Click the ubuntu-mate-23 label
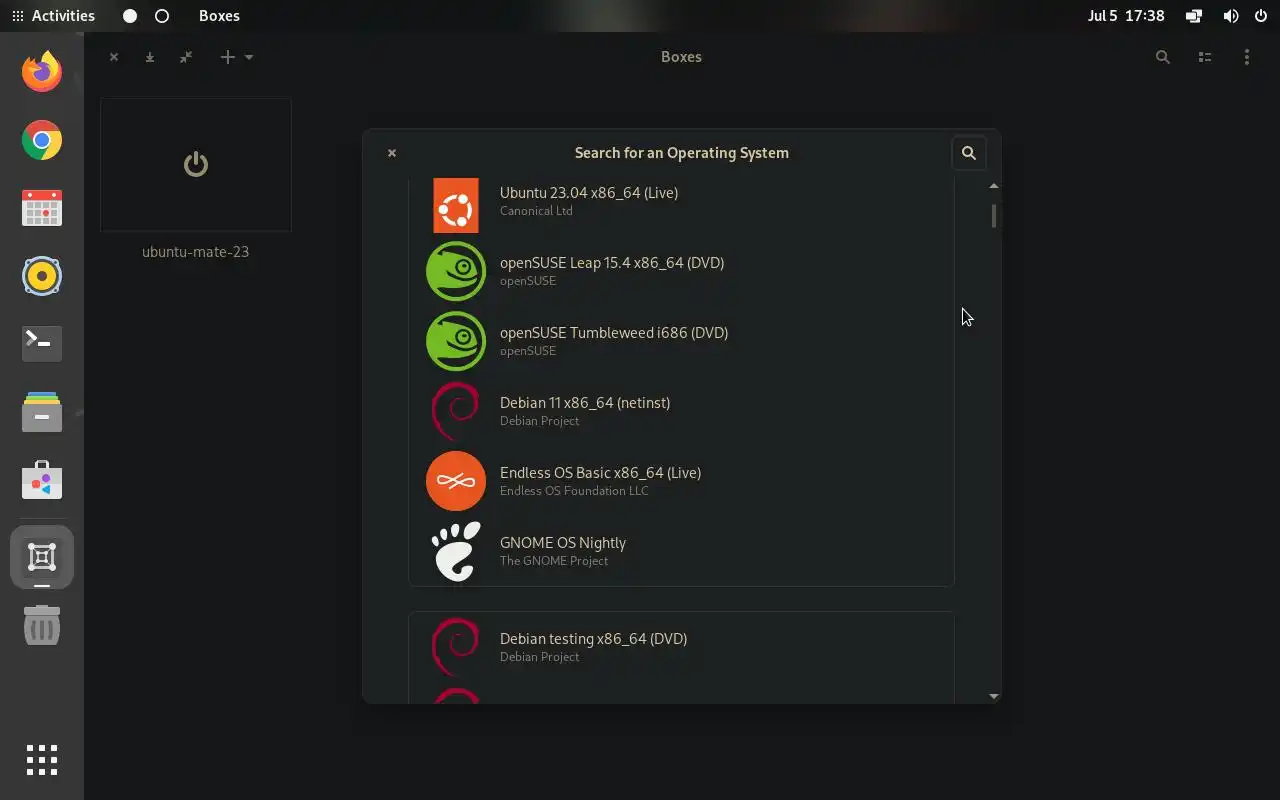The image size is (1280, 800). 196,252
